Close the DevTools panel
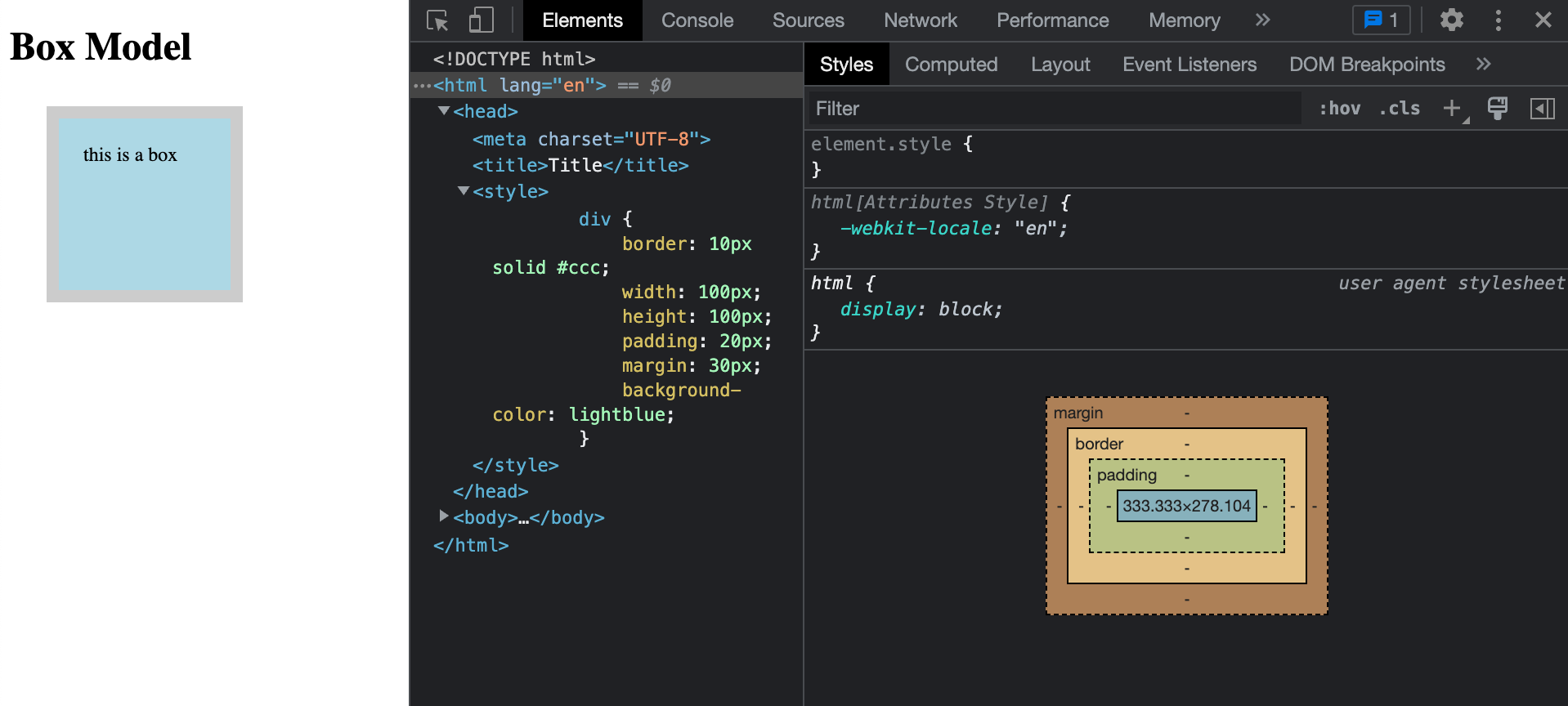The width and height of the screenshot is (1568, 706). coord(1543,20)
